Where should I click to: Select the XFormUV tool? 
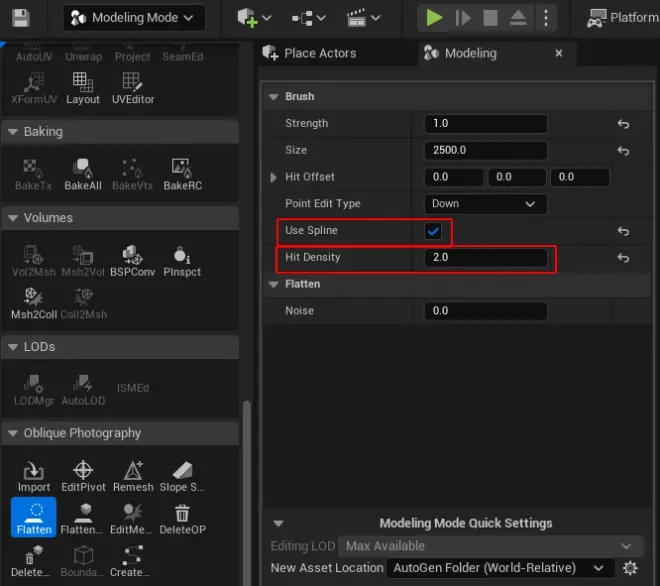pyautogui.click(x=34, y=88)
